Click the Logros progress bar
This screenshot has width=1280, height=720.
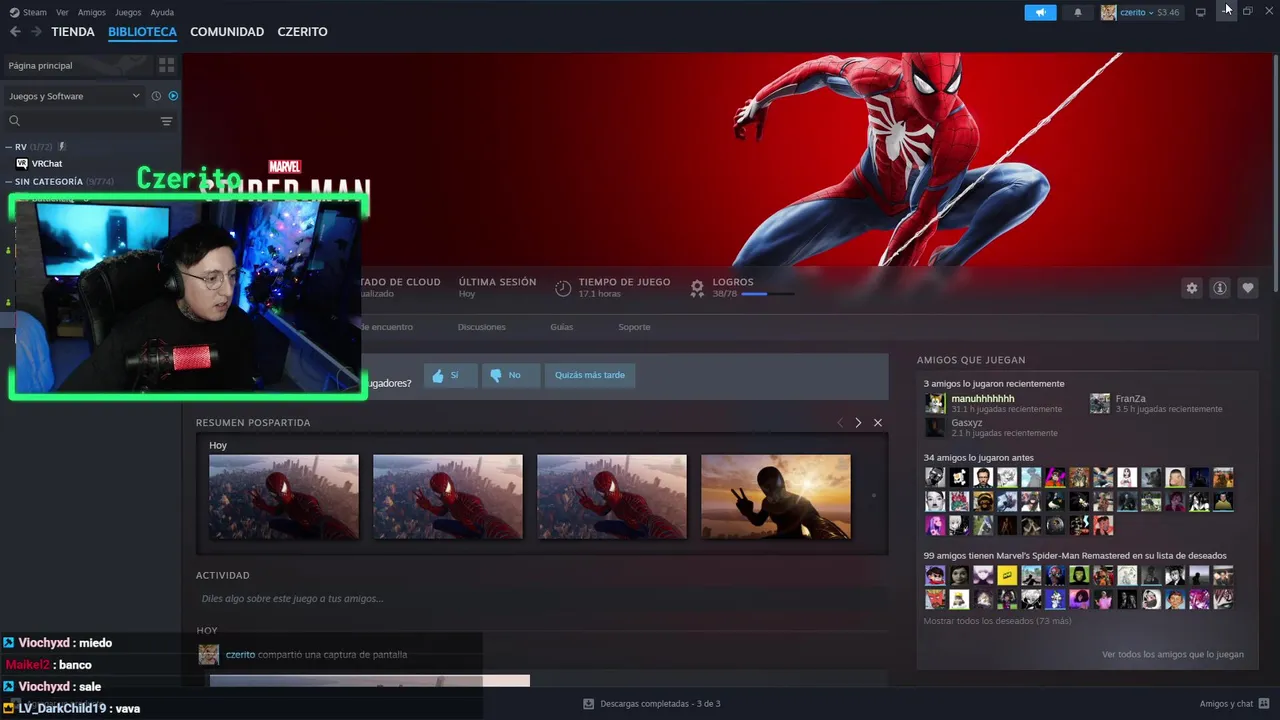768,294
